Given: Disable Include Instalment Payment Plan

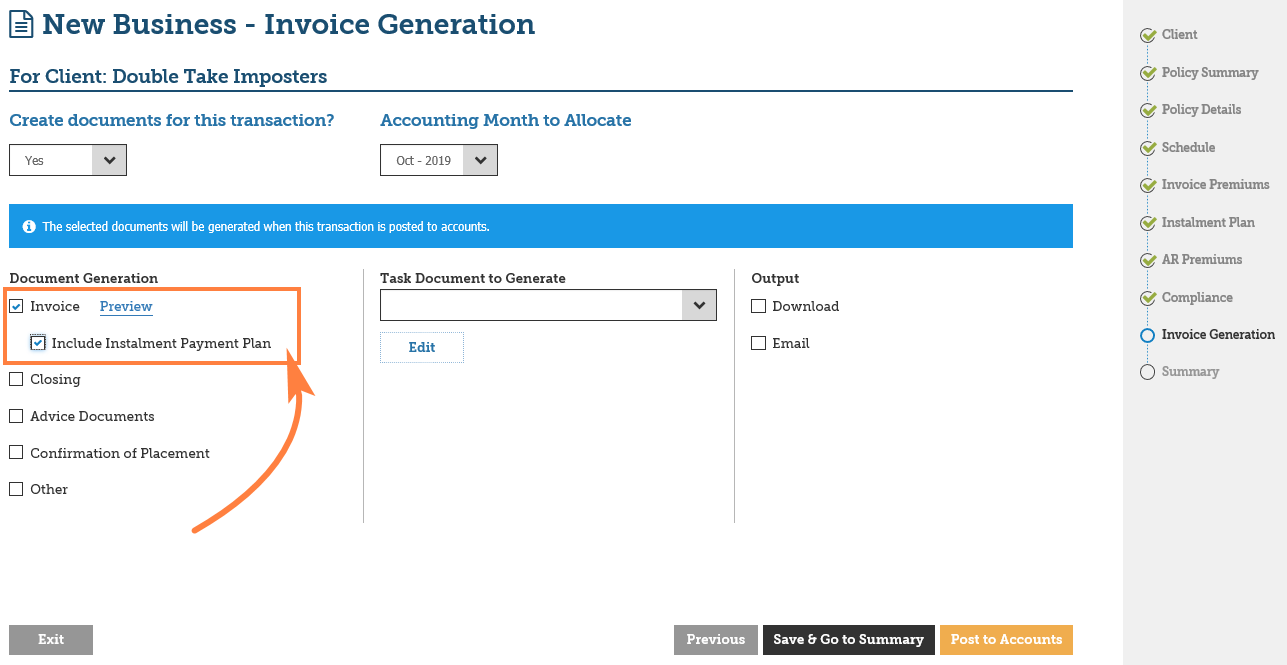Looking at the screenshot, I should (x=38, y=343).
